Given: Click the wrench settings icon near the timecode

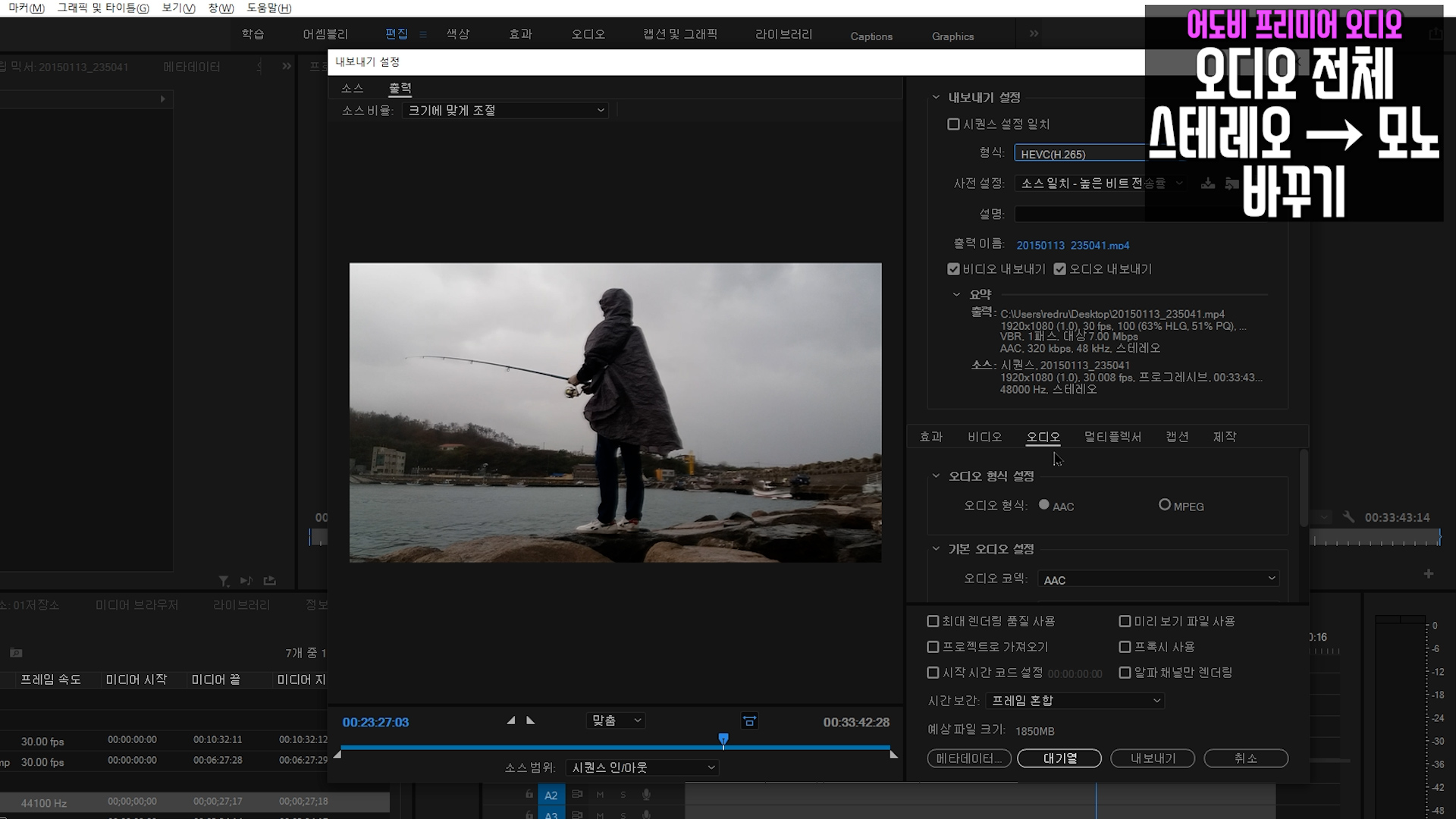Looking at the screenshot, I should pyautogui.click(x=1348, y=517).
